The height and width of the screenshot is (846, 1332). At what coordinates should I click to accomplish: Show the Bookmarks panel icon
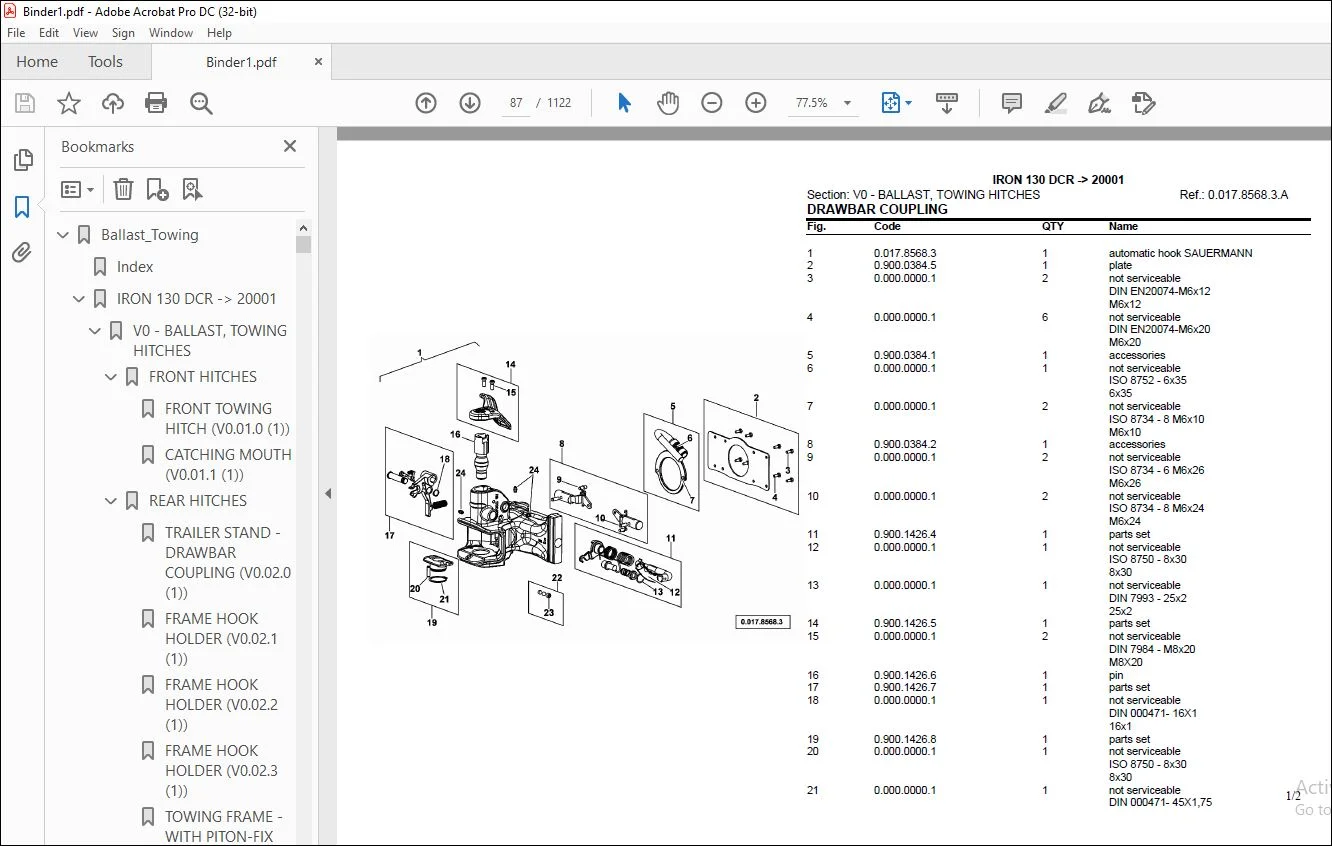(x=22, y=207)
